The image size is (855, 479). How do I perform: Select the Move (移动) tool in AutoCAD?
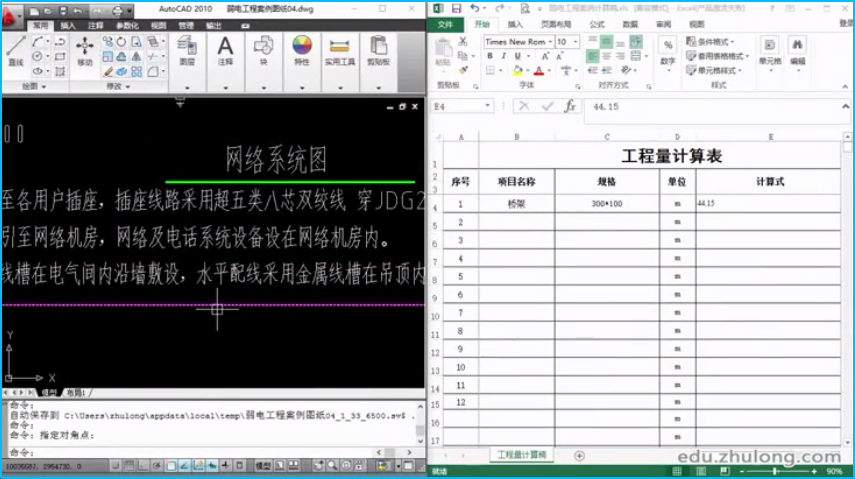tap(85, 51)
